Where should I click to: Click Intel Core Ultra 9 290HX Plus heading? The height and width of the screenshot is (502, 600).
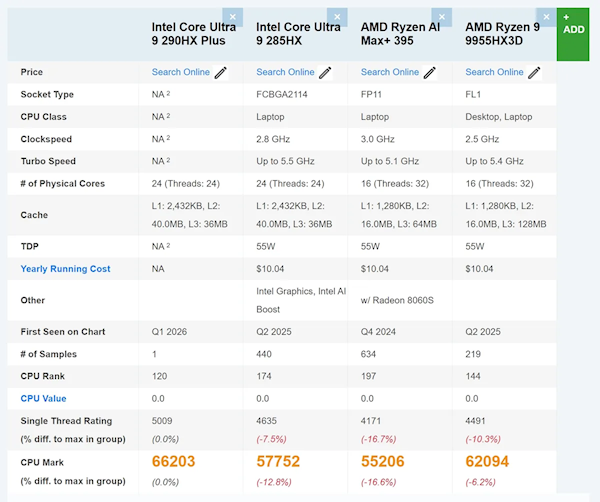197,35
